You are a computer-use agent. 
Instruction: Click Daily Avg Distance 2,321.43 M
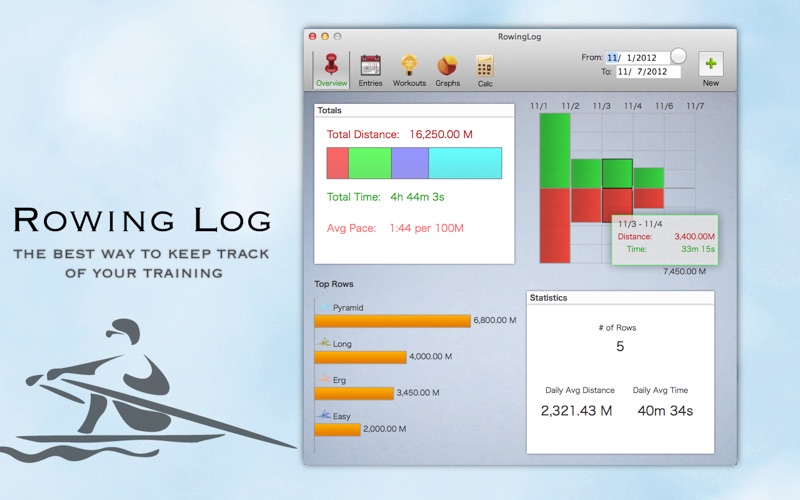coord(577,411)
